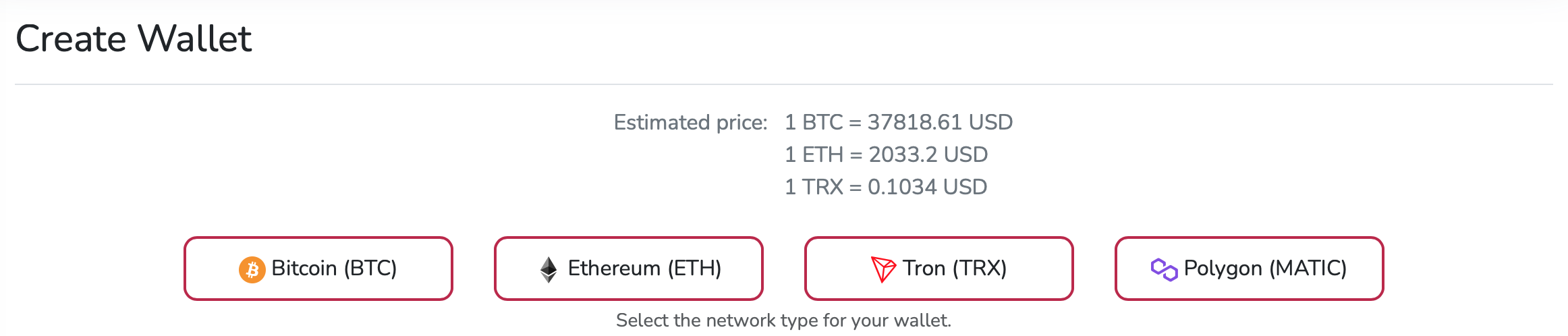Click the horizontal divider below the heading
Viewport: 1568px width, 336px height.
pos(783,84)
